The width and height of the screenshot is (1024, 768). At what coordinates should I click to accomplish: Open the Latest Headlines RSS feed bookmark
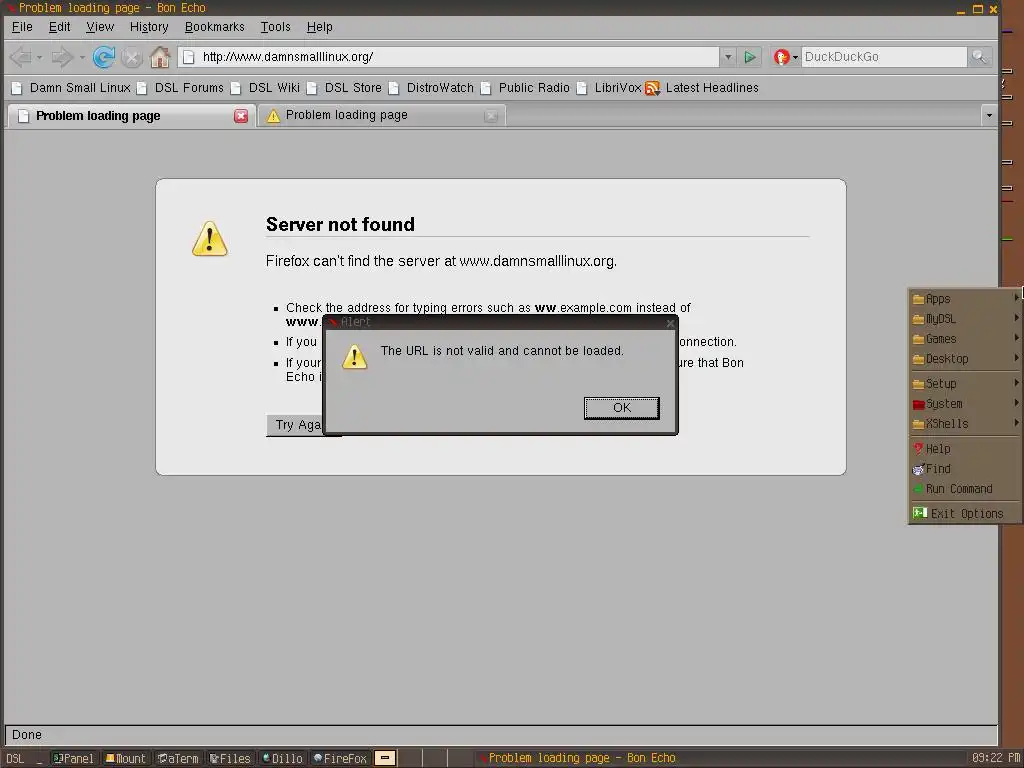[702, 88]
